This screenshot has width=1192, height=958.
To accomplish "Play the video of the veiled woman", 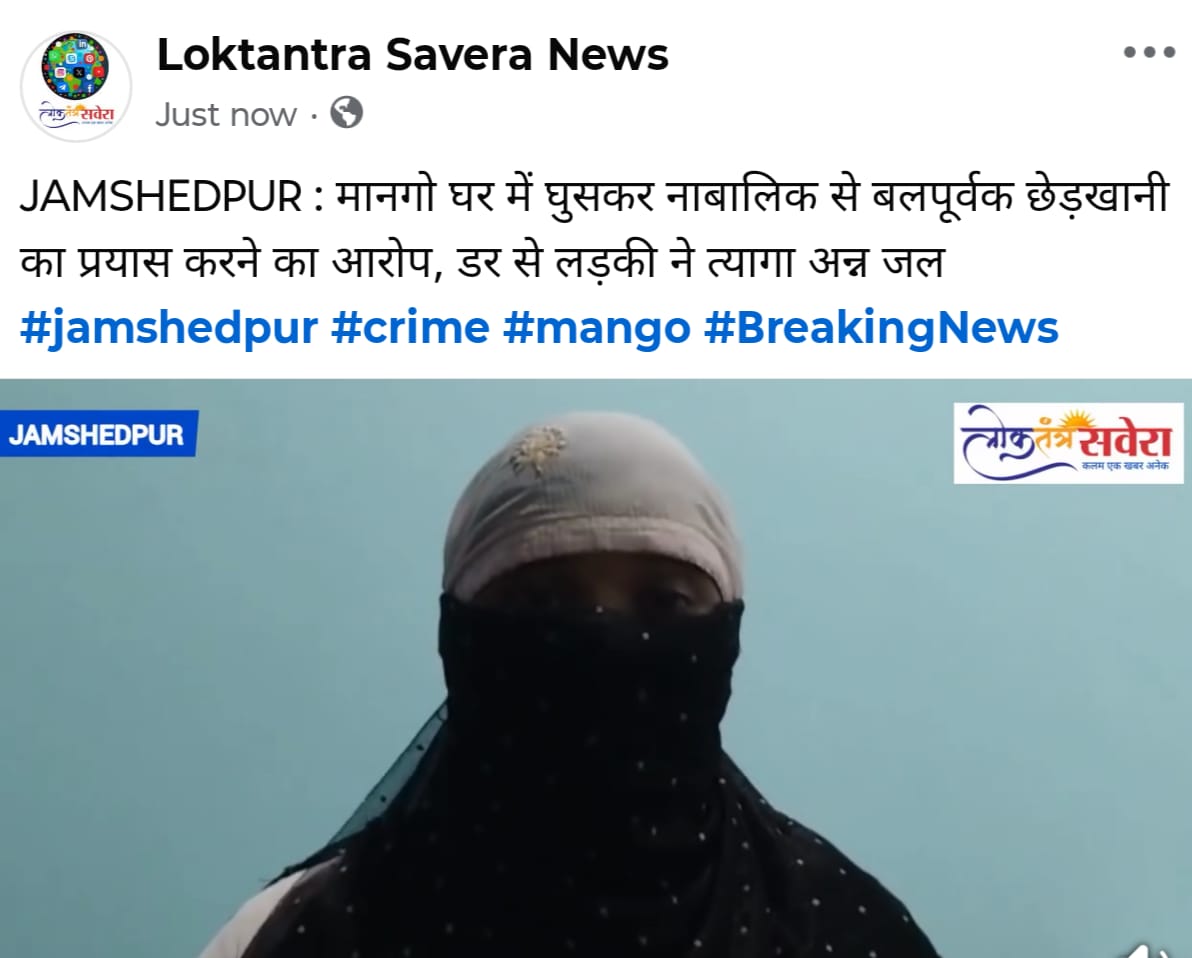I will (596, 668).
